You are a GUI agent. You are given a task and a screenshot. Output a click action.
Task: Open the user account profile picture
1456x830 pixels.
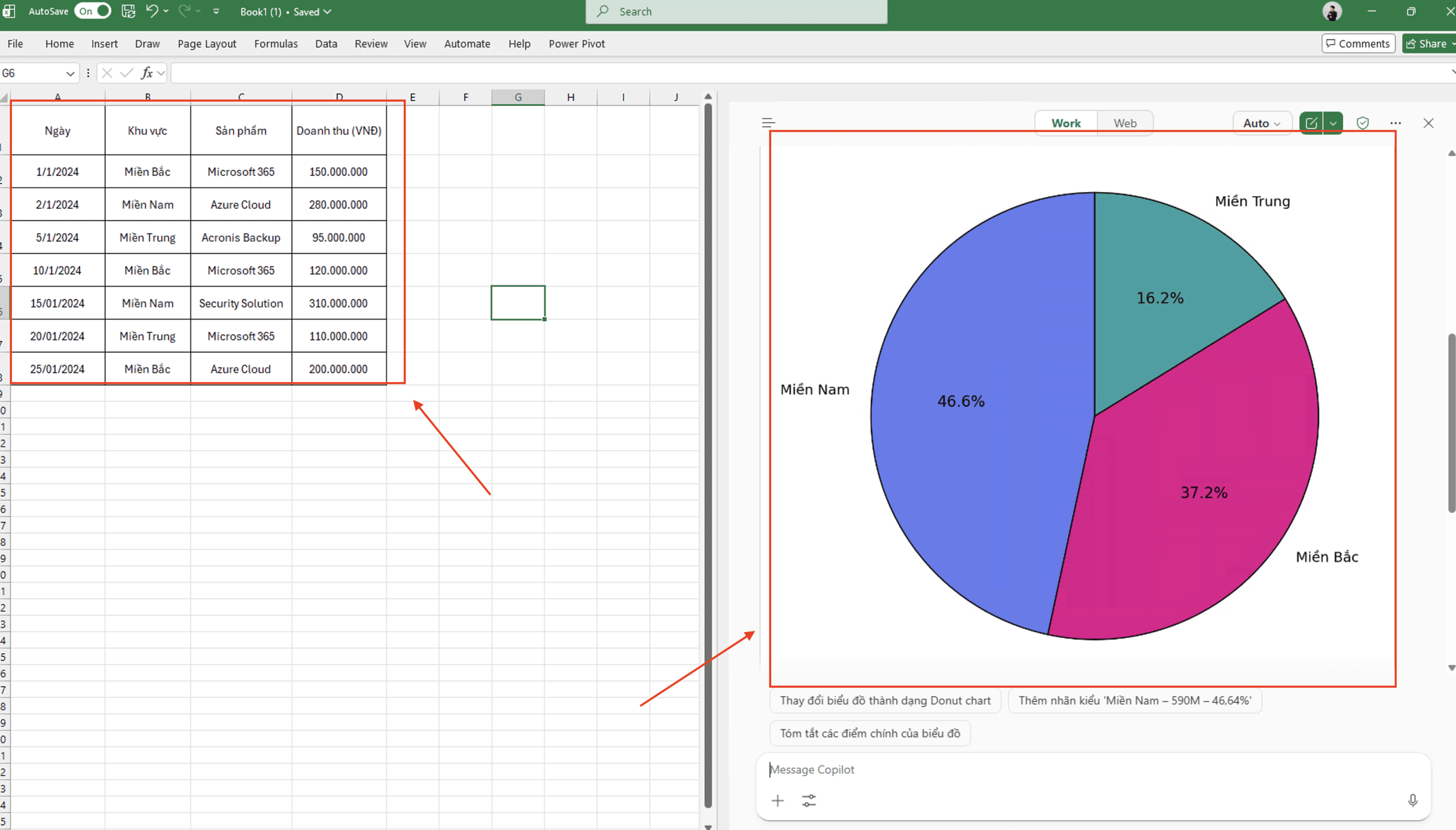click(x=1331, y=11)
